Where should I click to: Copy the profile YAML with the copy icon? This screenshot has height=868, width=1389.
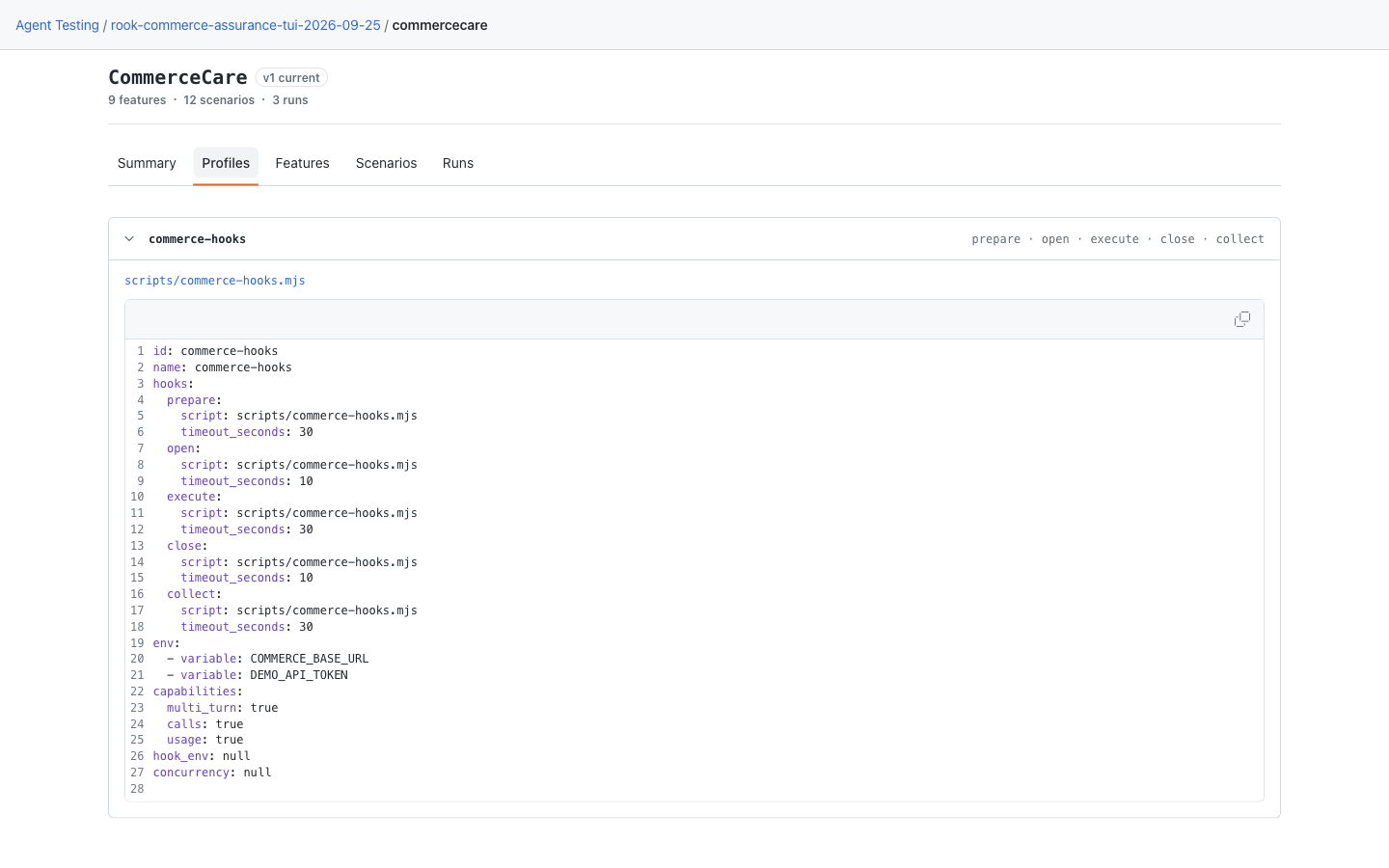pyautogui.click(x=1241, y=319)
